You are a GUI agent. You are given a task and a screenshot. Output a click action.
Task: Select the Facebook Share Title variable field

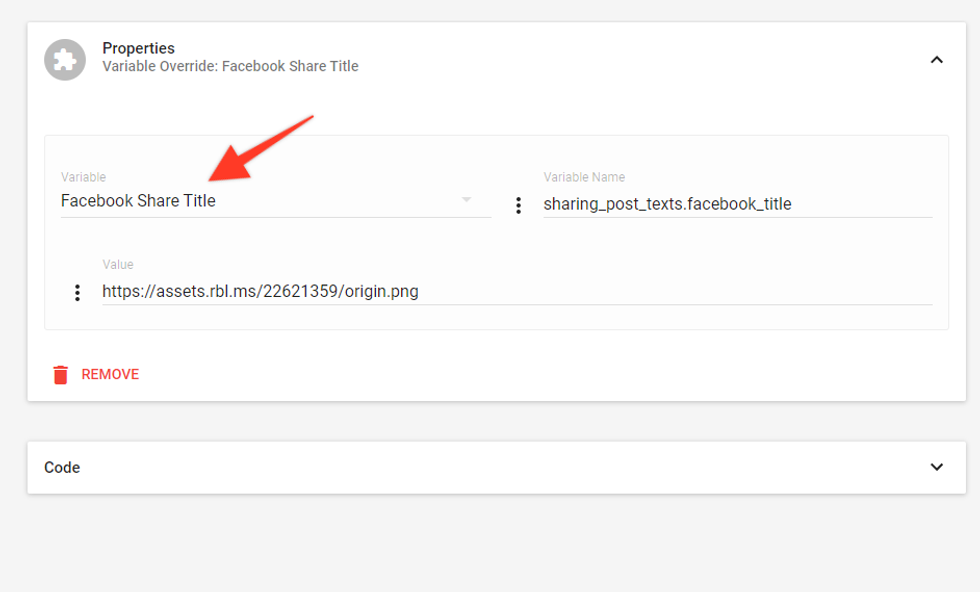click(250, 201)
